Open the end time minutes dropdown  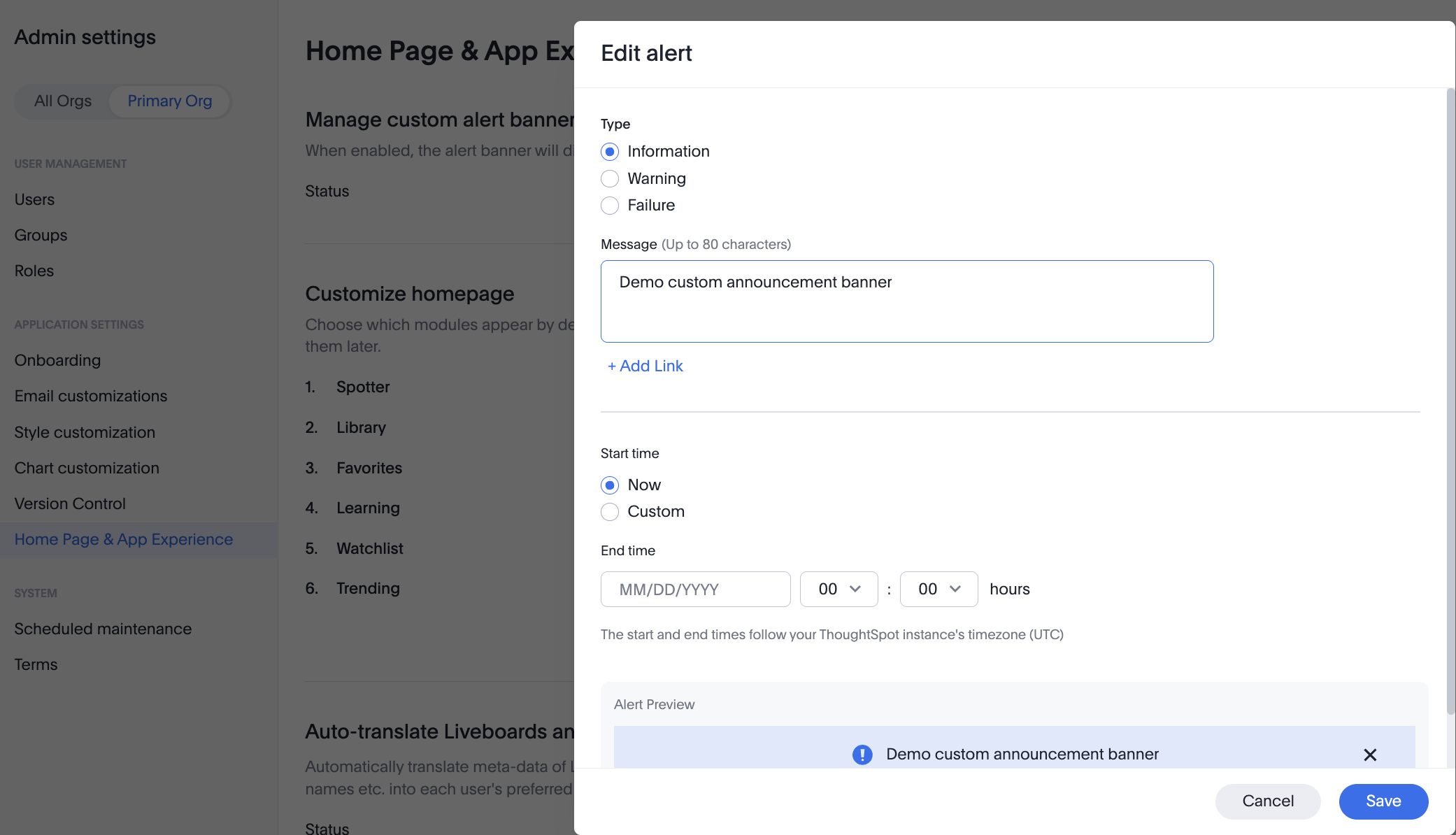coord(938,589)
